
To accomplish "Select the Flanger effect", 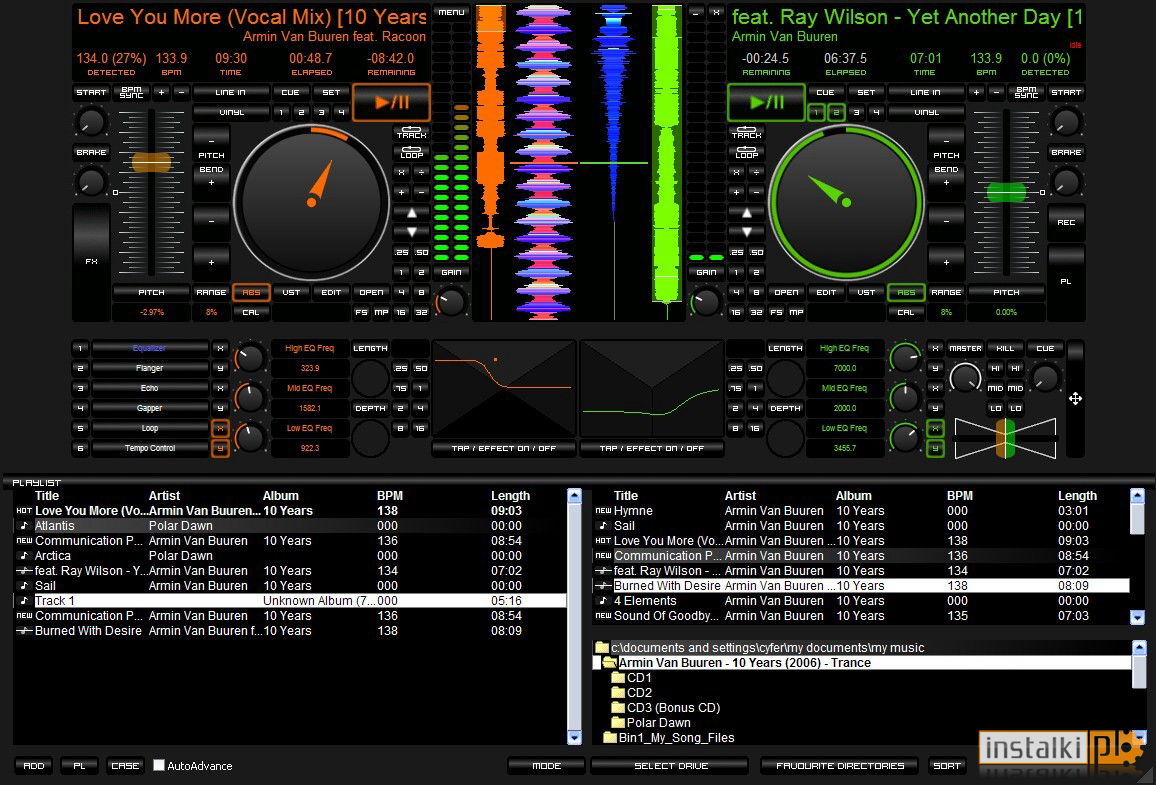I will [150, 369].
